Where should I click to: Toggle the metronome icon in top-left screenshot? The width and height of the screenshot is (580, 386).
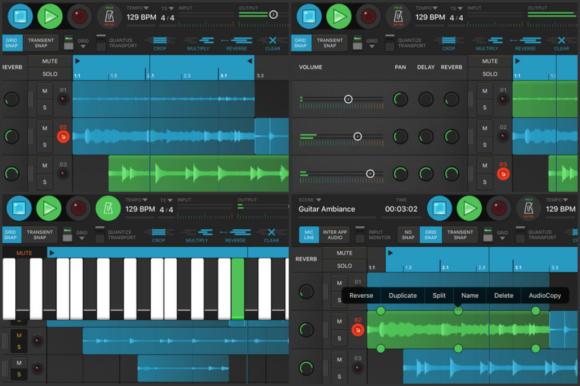(x=109, y=16)
